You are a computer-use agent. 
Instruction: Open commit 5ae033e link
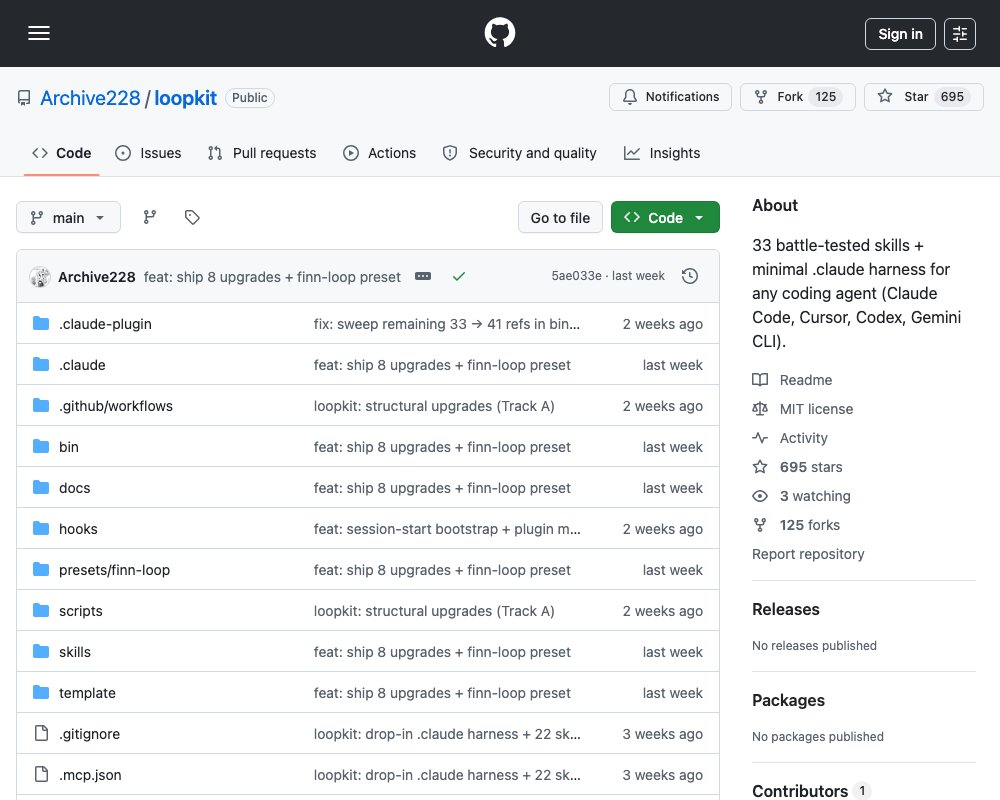577,276
